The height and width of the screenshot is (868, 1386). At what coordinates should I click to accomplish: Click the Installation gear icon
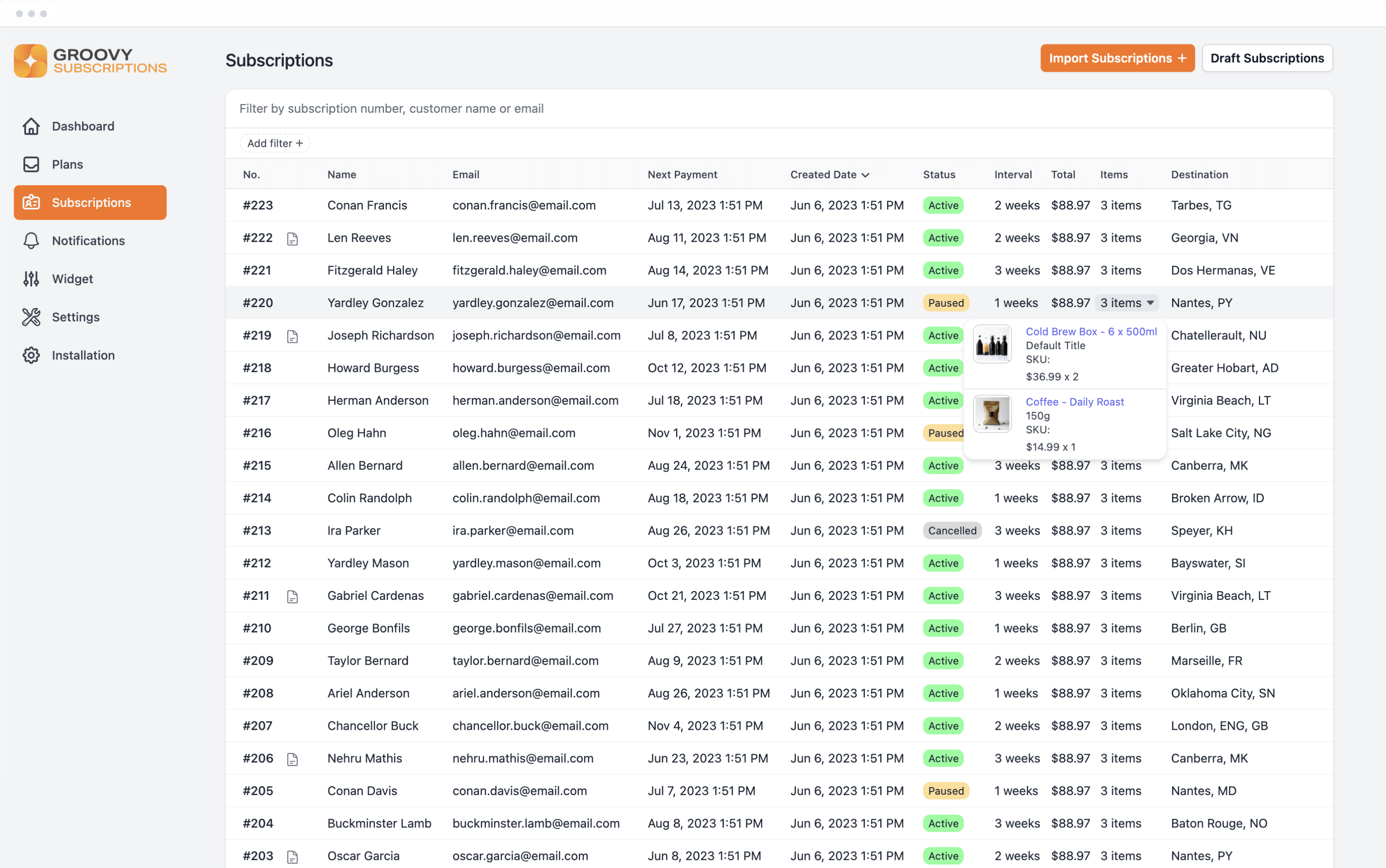pos(31,355)
